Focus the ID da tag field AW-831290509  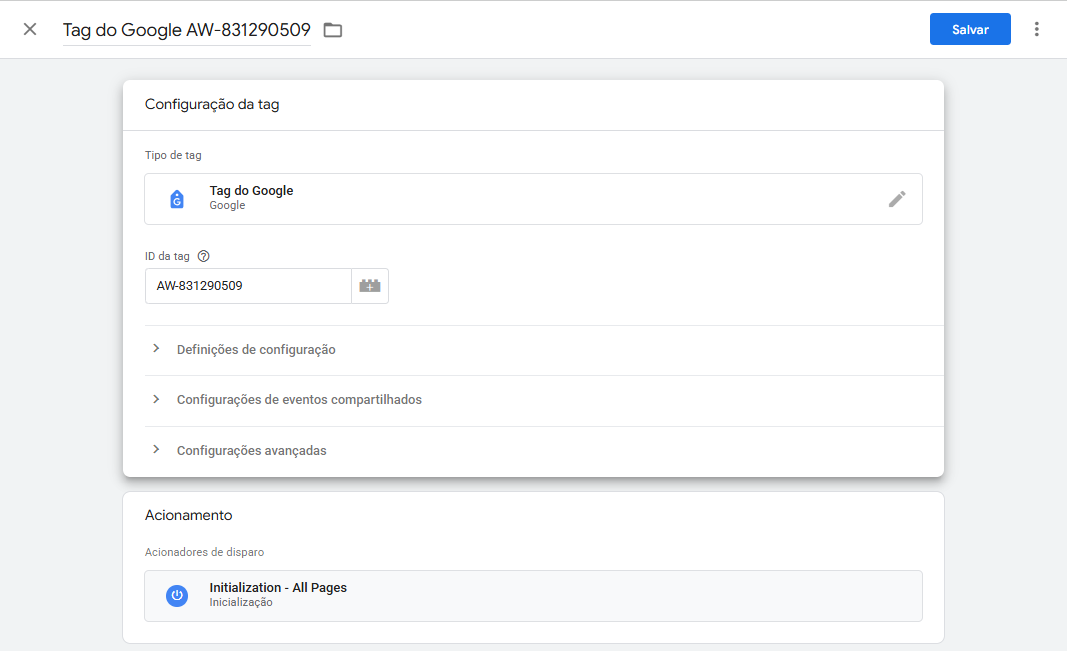pos(247,286)
